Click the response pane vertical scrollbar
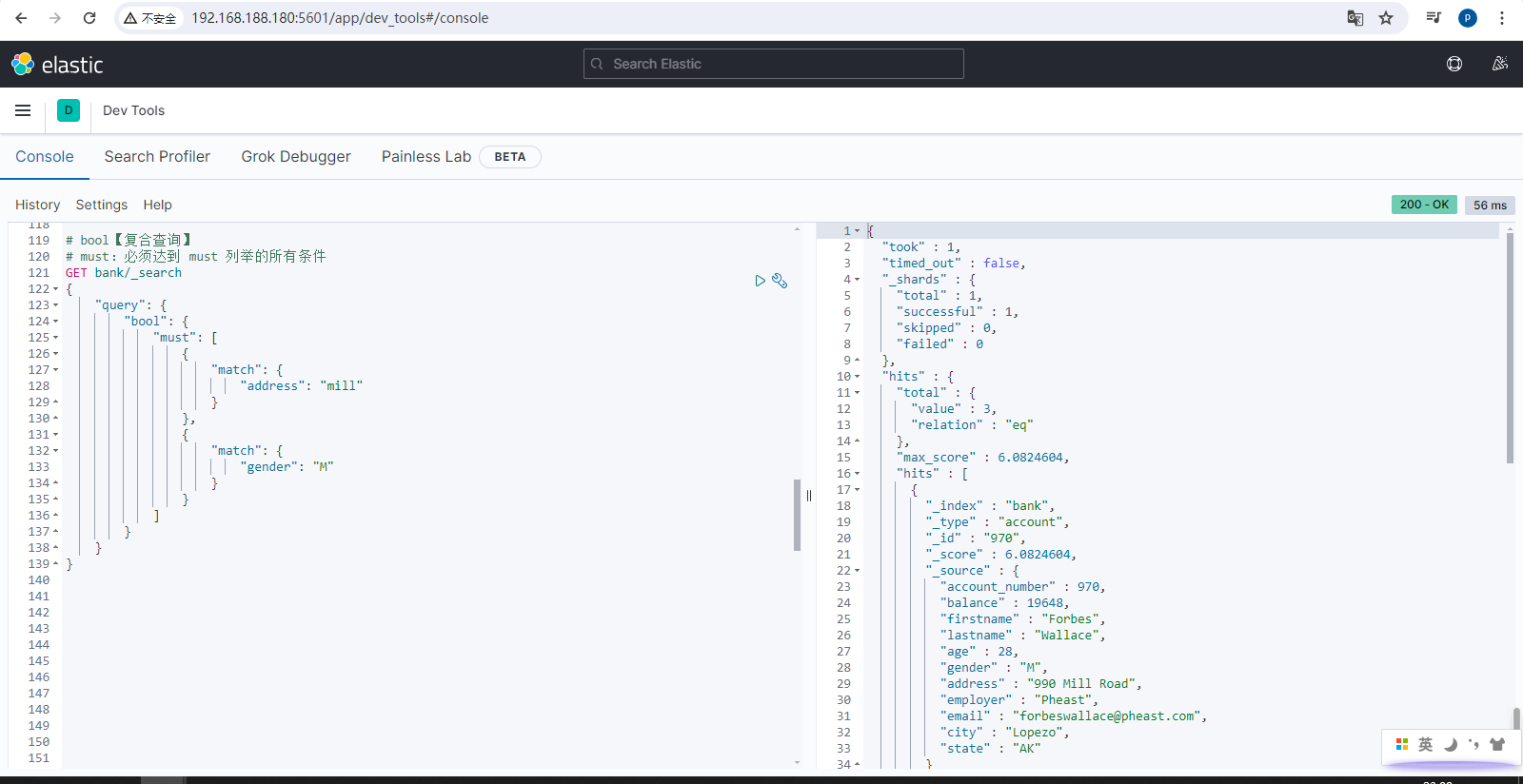1523x784 pixels. (1510, 347)
